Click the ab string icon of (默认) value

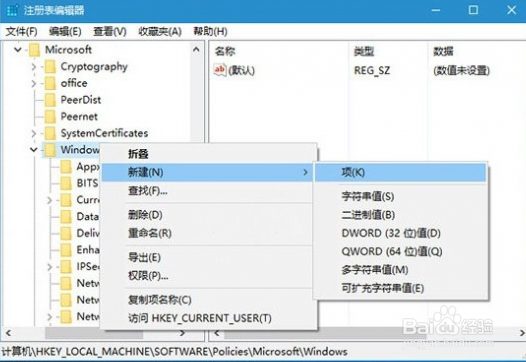(x=220, y=70)
